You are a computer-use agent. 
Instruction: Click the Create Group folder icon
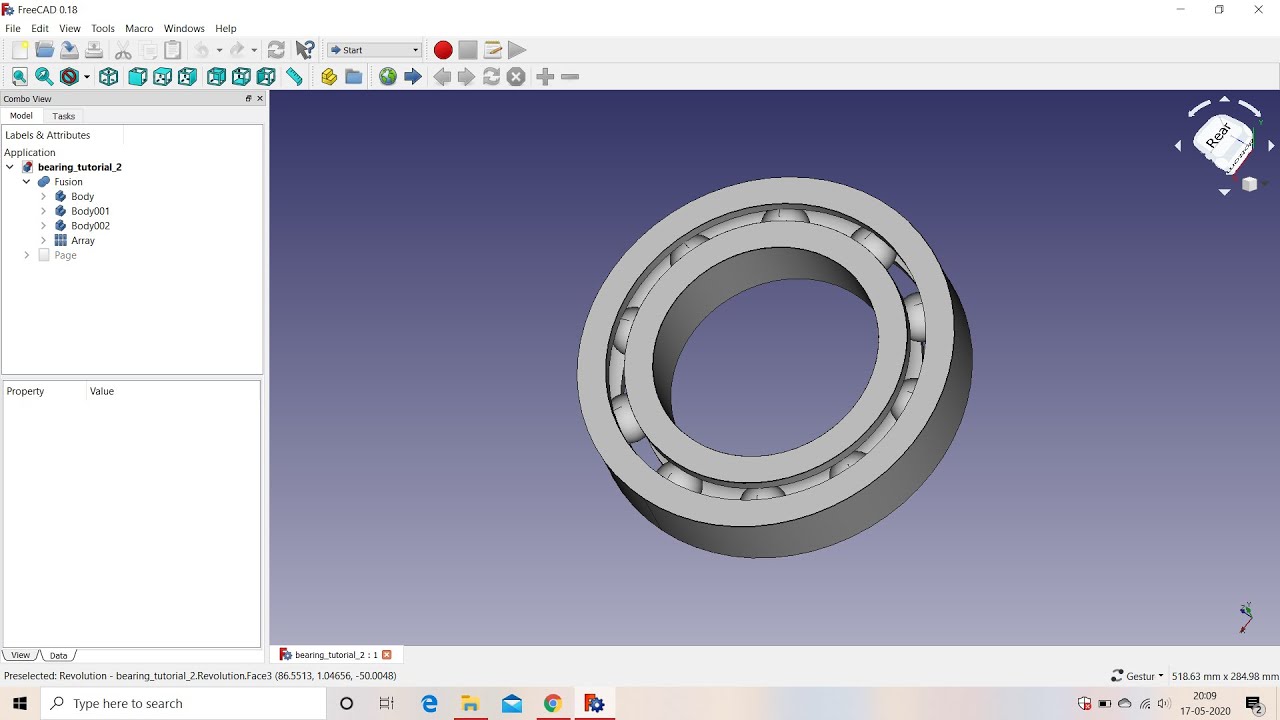click(x=354, y=77)
